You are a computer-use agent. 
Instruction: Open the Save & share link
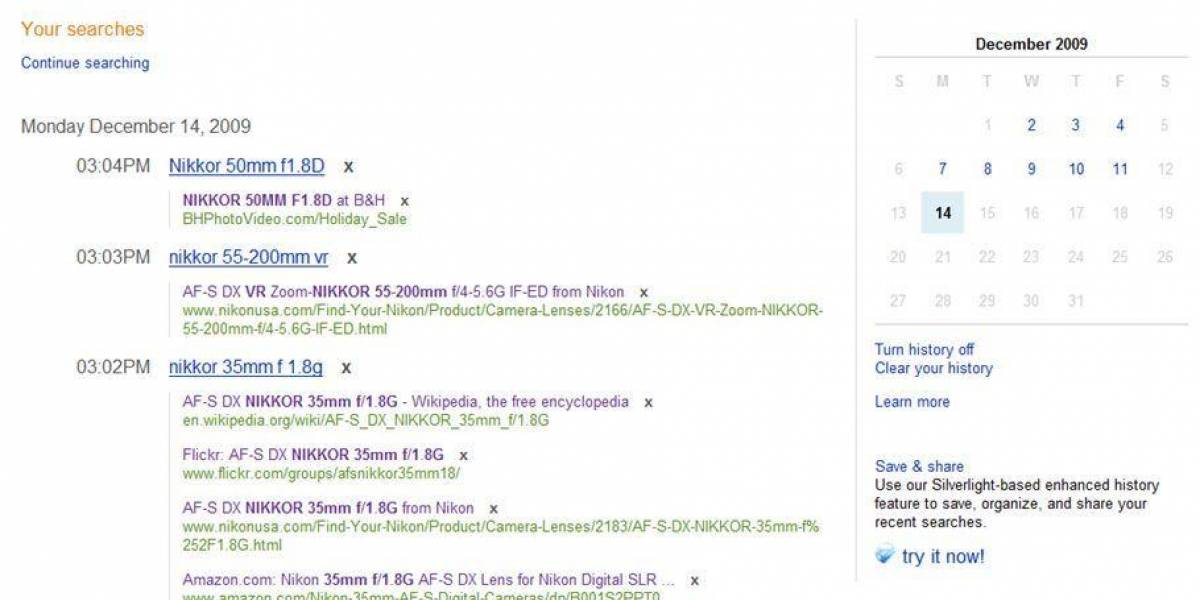pyautogui.click(x=919, y=466)
